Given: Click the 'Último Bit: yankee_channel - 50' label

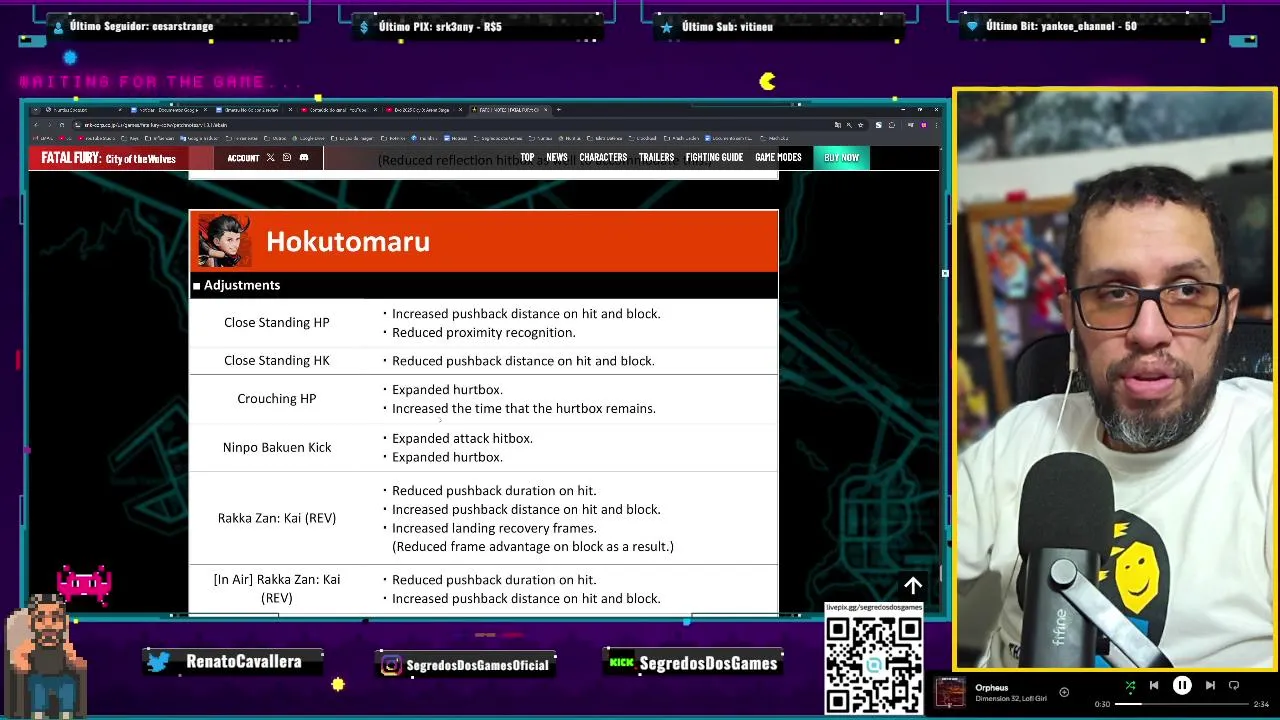Looking at the screenshot, I should point(1061,26).
